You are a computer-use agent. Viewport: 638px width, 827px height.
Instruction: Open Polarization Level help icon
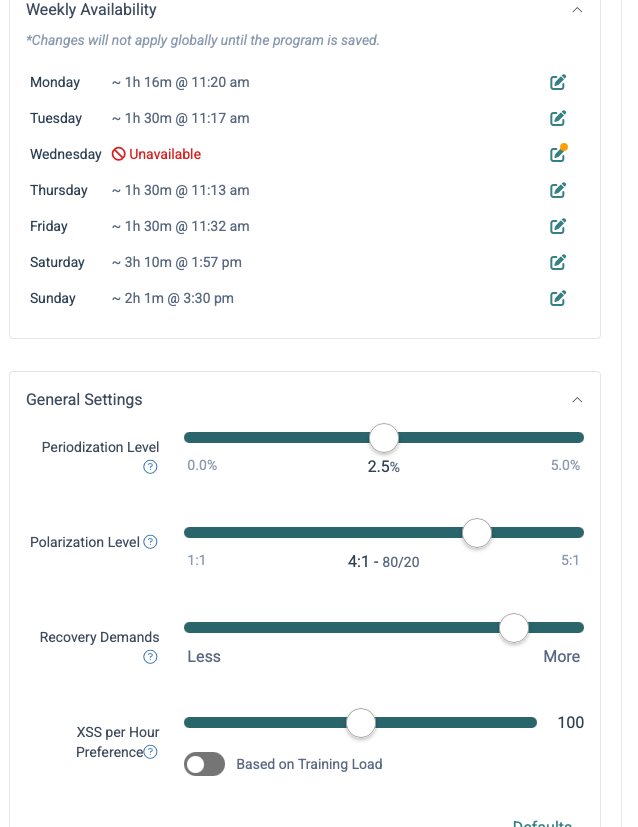(150, 542)
